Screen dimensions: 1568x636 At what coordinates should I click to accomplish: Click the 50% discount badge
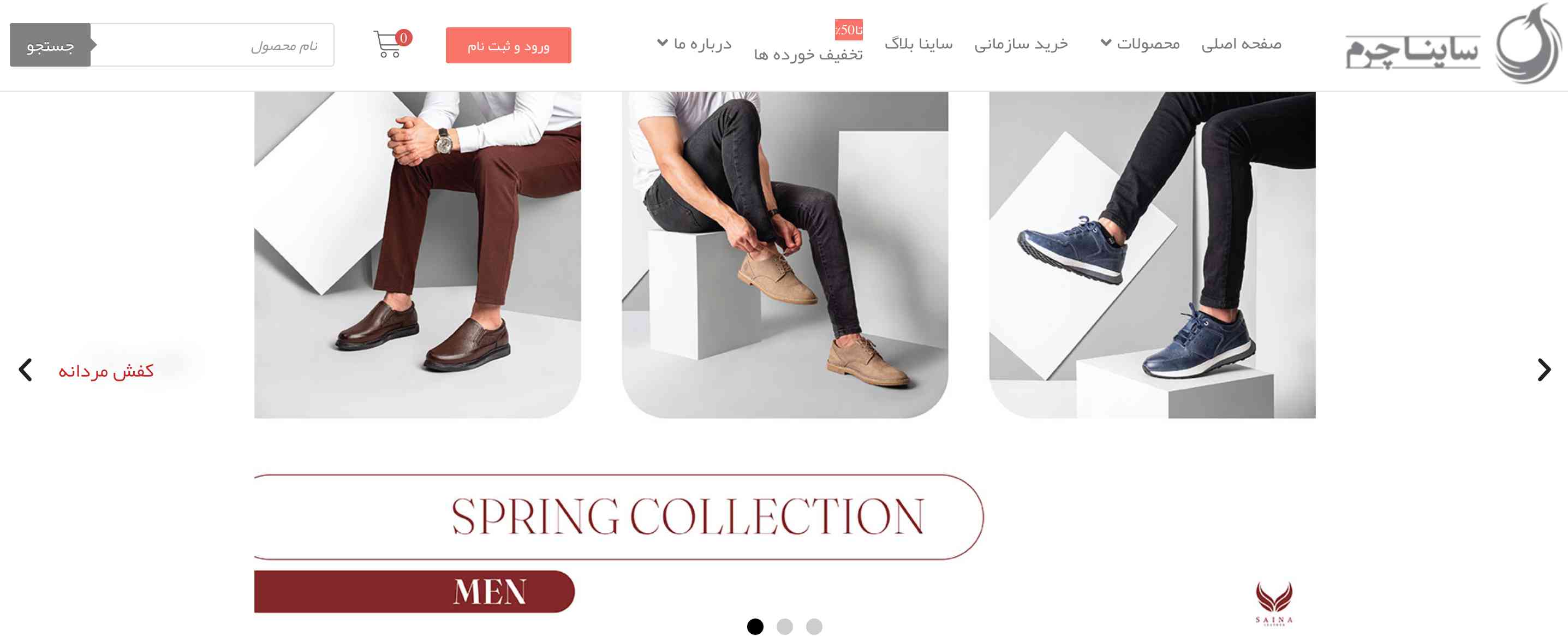pos(849,30)
